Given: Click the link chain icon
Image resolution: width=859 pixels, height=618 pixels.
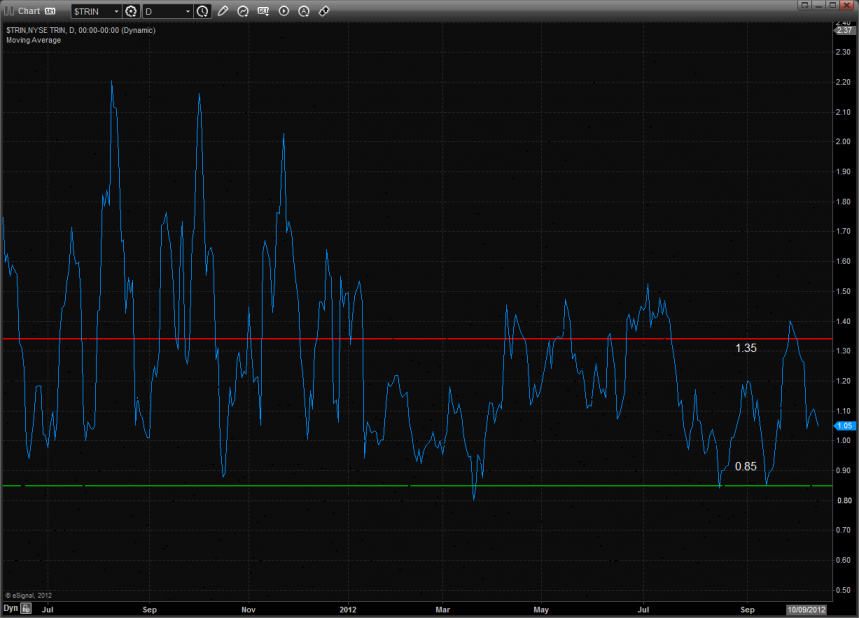Looking at the screenshot, I should click(323, 11).
